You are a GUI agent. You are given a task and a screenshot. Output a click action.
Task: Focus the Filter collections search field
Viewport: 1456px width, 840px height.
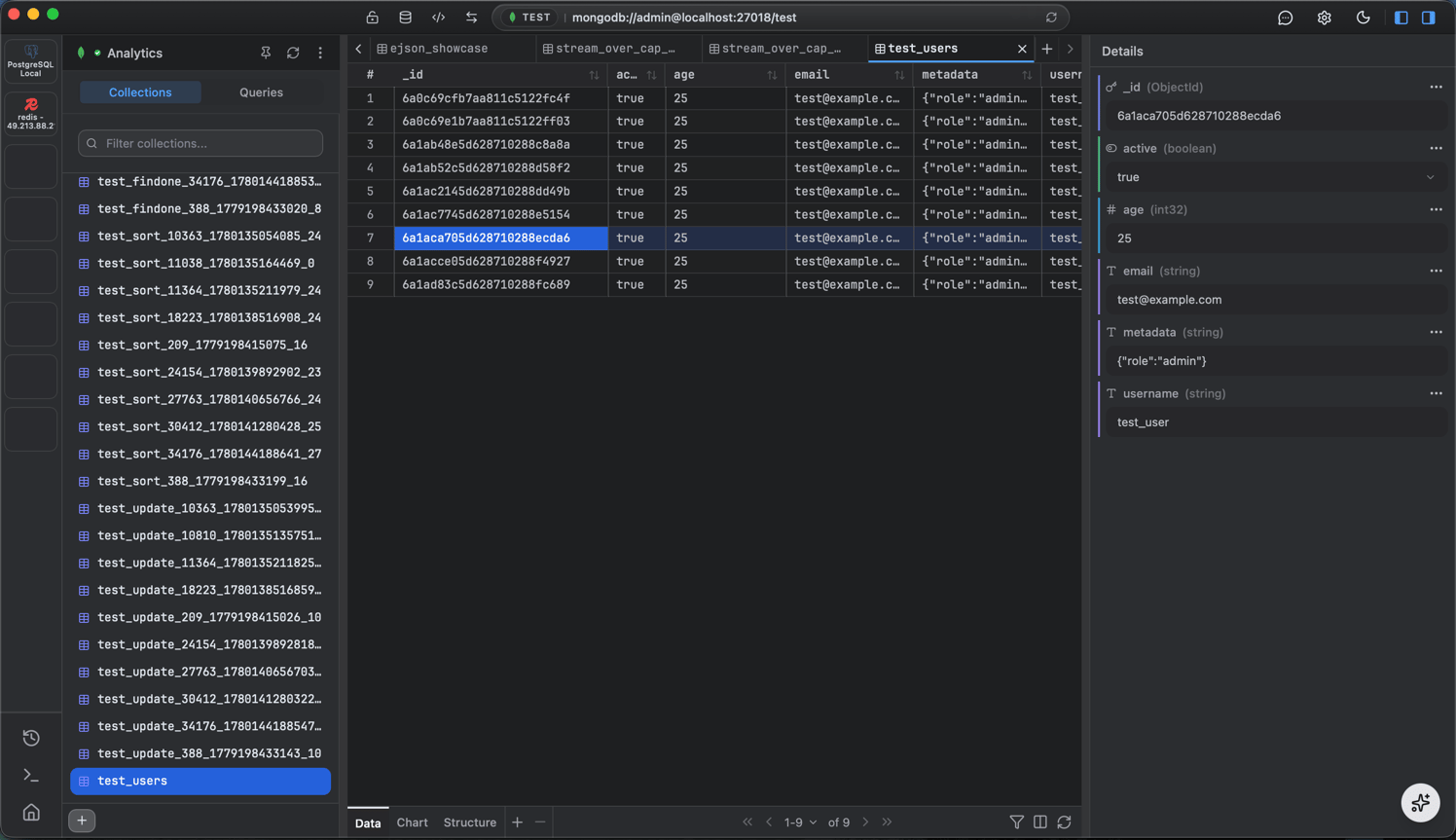[x=200, y=143]
